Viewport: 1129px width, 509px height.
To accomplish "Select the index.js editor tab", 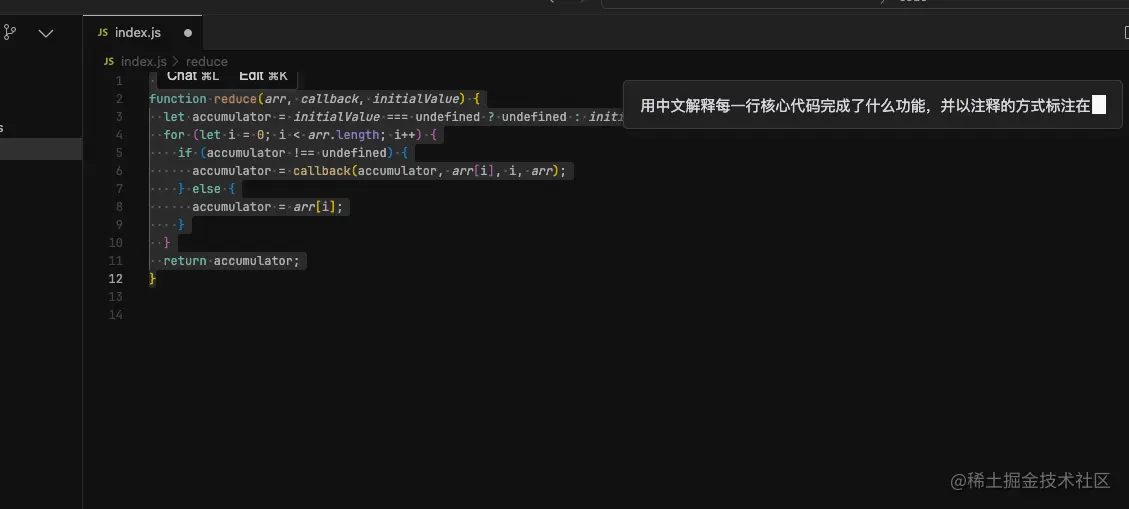I will pos(143,33).
